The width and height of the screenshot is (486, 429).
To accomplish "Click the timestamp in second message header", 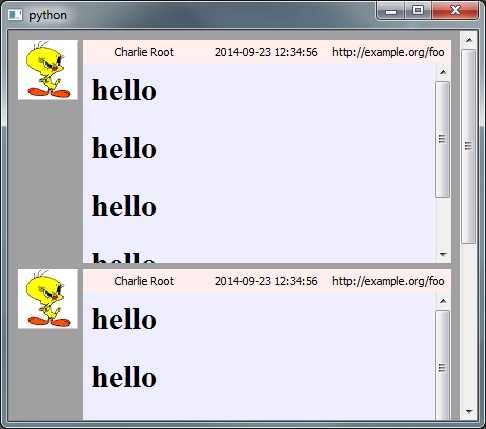I will point(266,281).
